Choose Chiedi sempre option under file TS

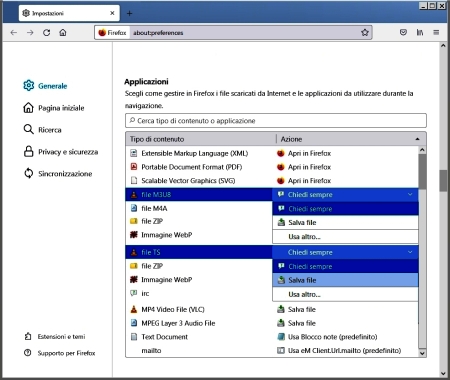click(345, 266)
